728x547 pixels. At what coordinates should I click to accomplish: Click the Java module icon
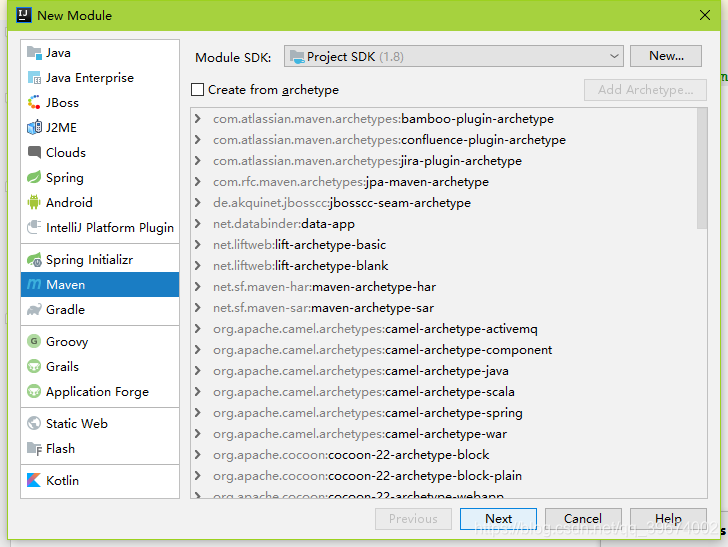34,53
